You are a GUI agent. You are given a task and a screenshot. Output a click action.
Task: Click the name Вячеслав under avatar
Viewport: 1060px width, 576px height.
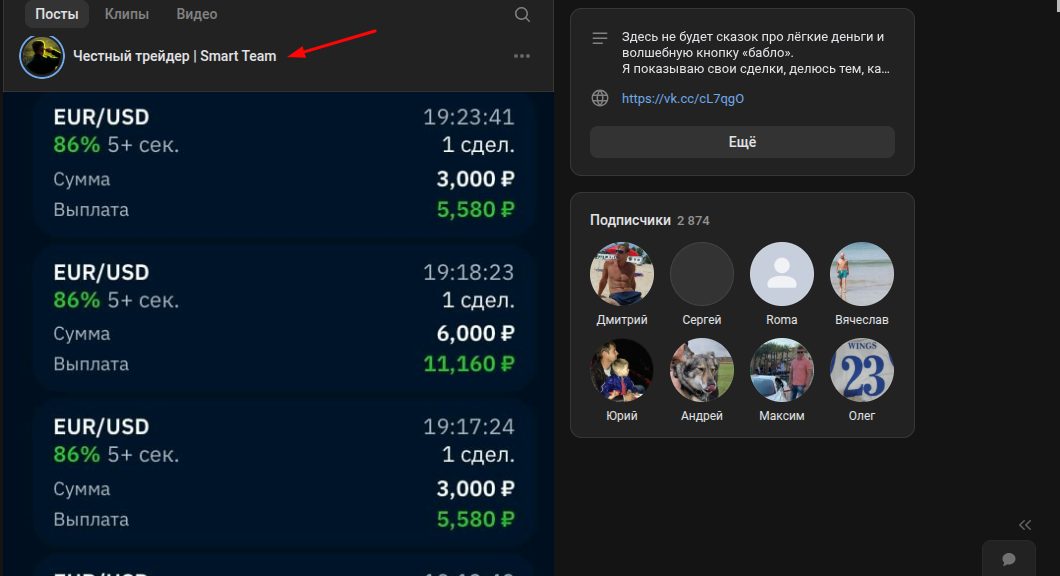point(862,320)
